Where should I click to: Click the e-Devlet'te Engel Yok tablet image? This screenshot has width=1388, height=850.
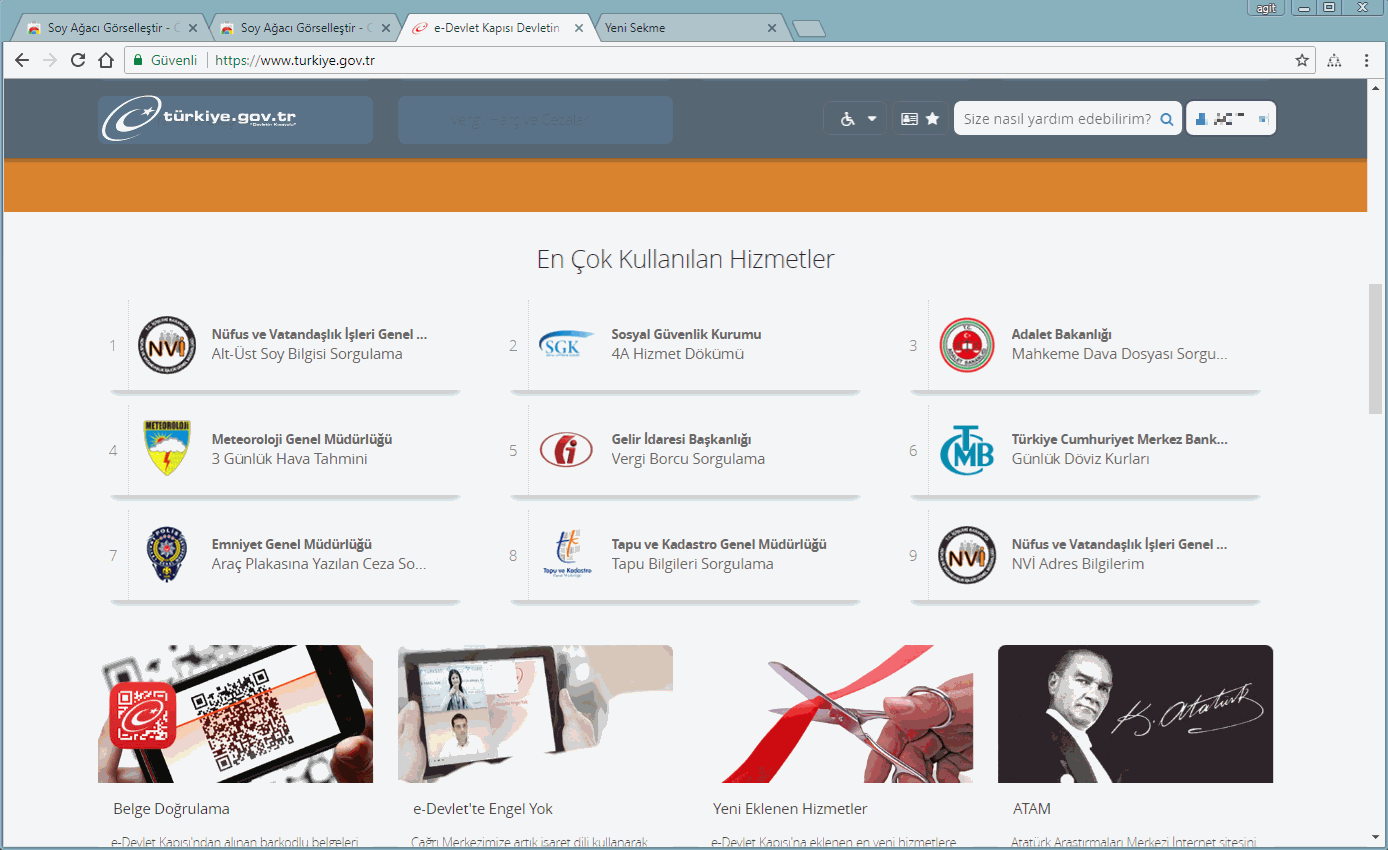tap(535, 714)
